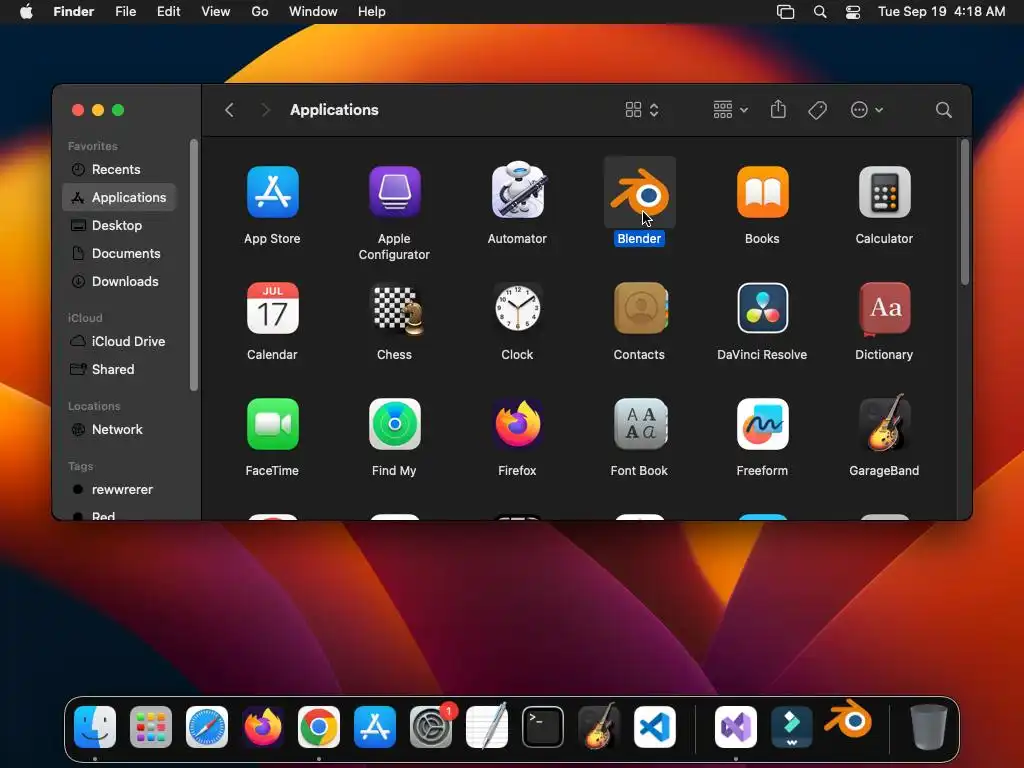Select the Dictionary app icon

[x=884, y=308]
